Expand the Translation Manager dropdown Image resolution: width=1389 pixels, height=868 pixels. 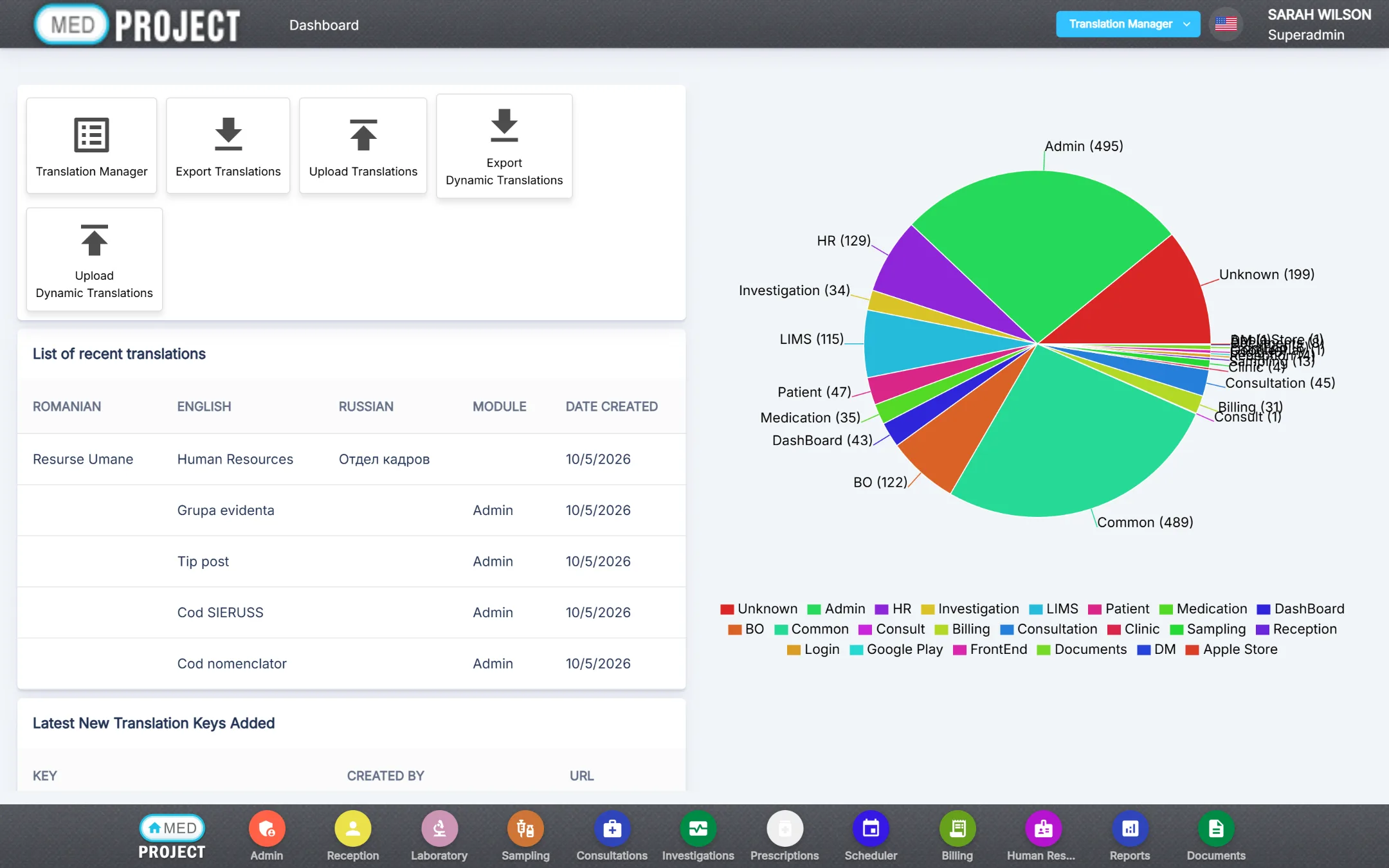[x=1128, y=24]
